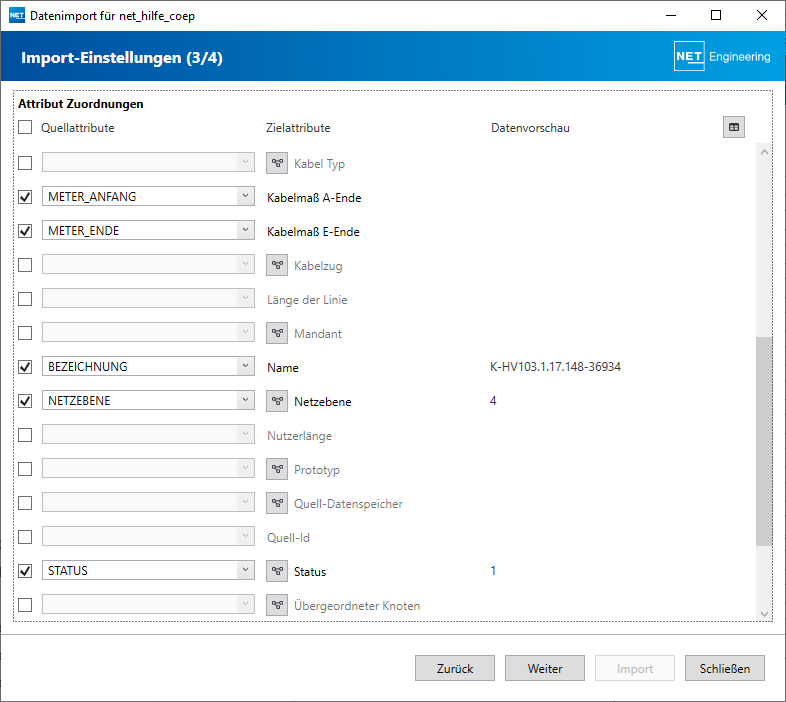Open source dropdown for Kabel Typ

148,162
